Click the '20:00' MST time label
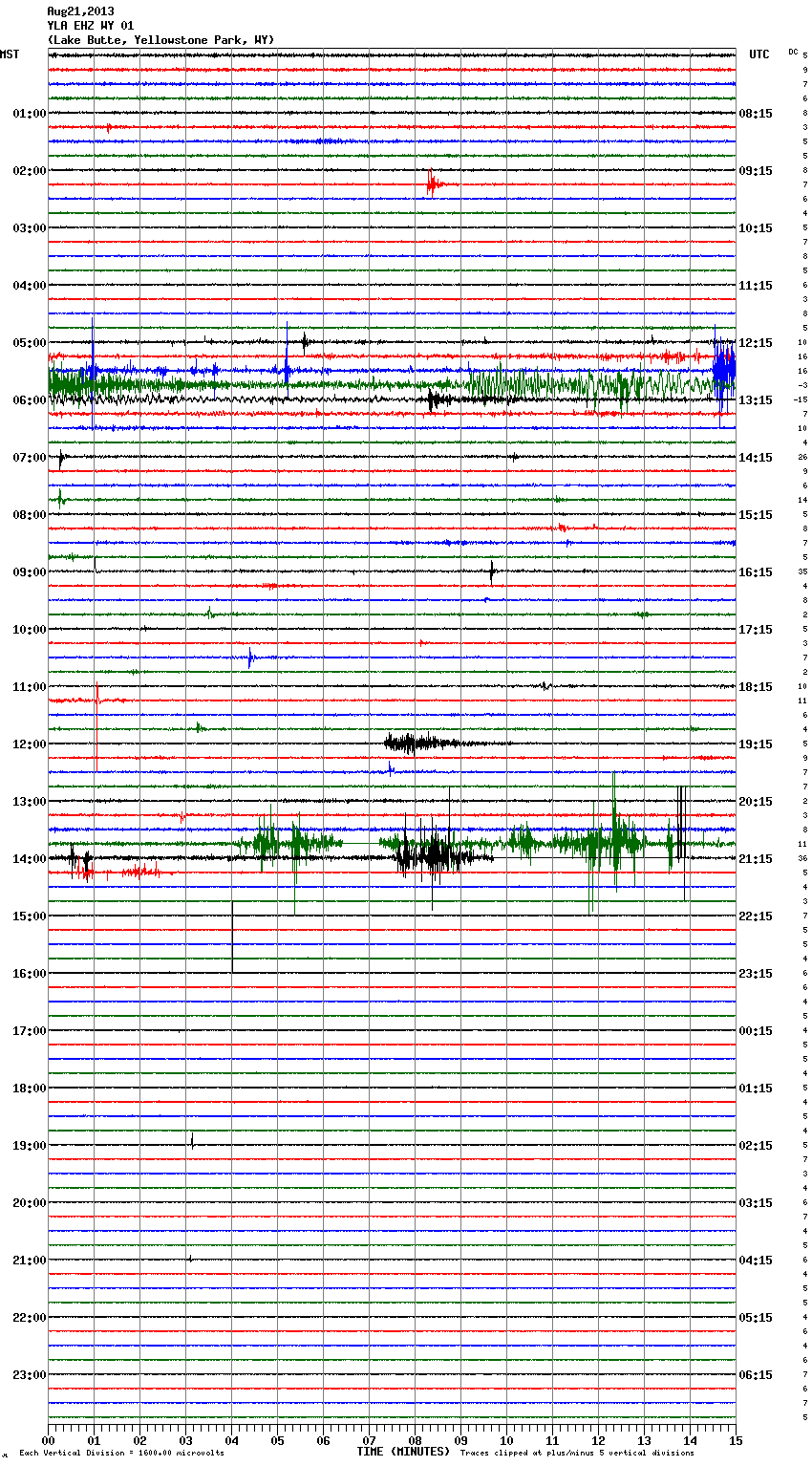812x1466 pixels. tap(29, 1203)
